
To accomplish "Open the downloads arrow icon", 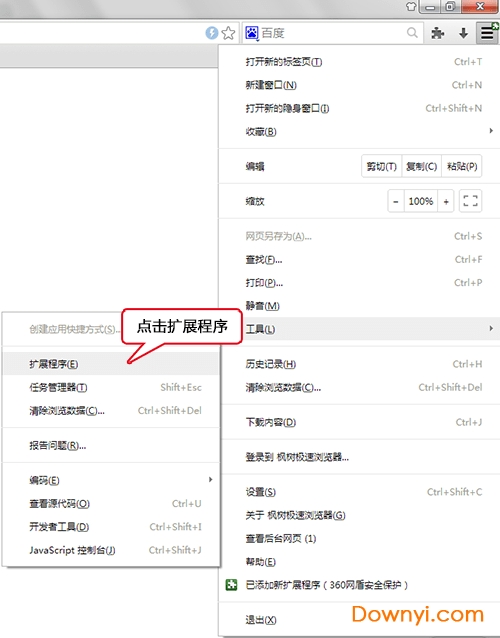I will 463,33.
